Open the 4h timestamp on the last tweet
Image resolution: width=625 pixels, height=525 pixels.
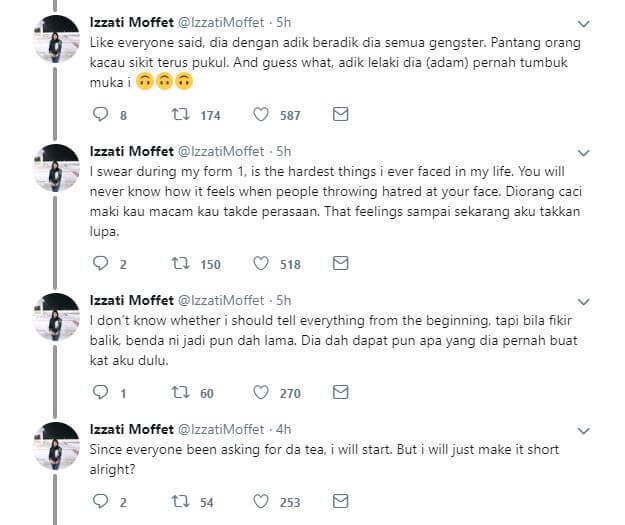(x=284, y=429)
